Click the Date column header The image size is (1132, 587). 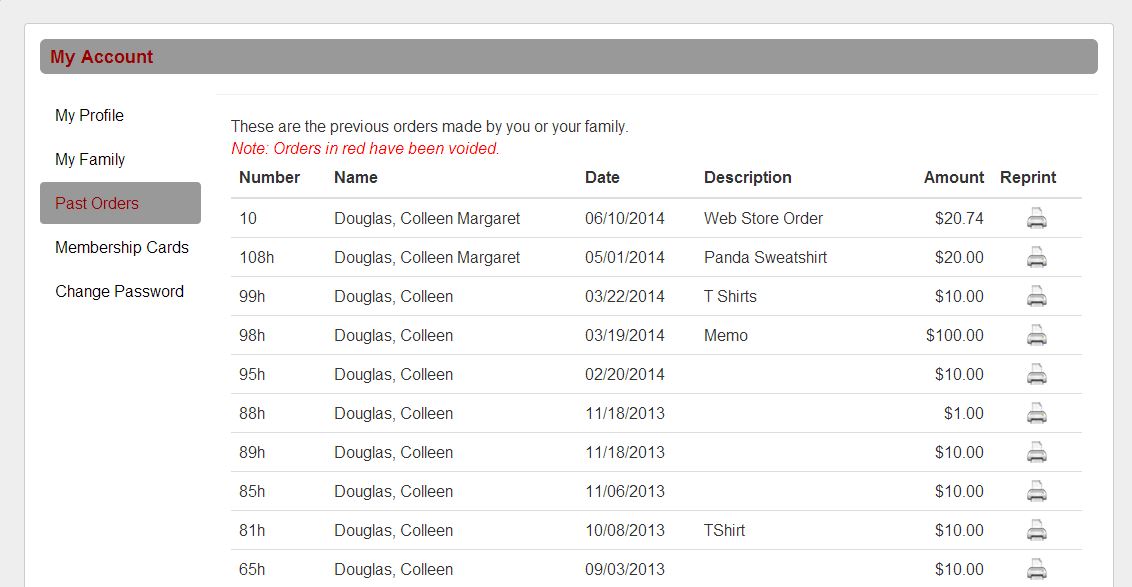[x=602, y=178]
